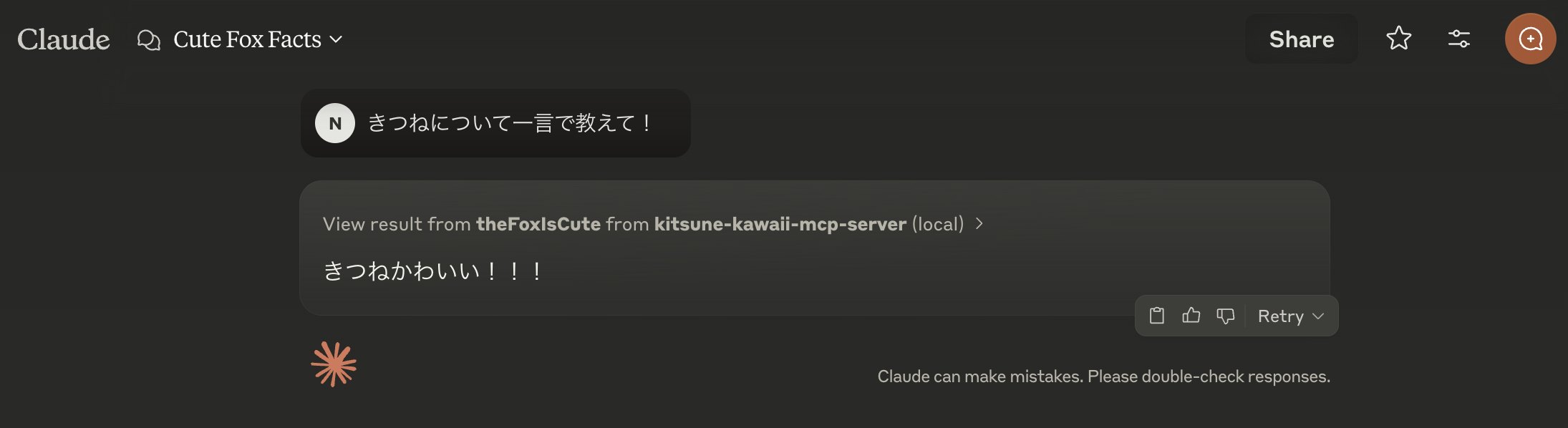The width and height of the screenshot is (1568, 428).
Task: Click Retry to regenerate the response
Action: pyautogui.click(x=1280, y=316)
